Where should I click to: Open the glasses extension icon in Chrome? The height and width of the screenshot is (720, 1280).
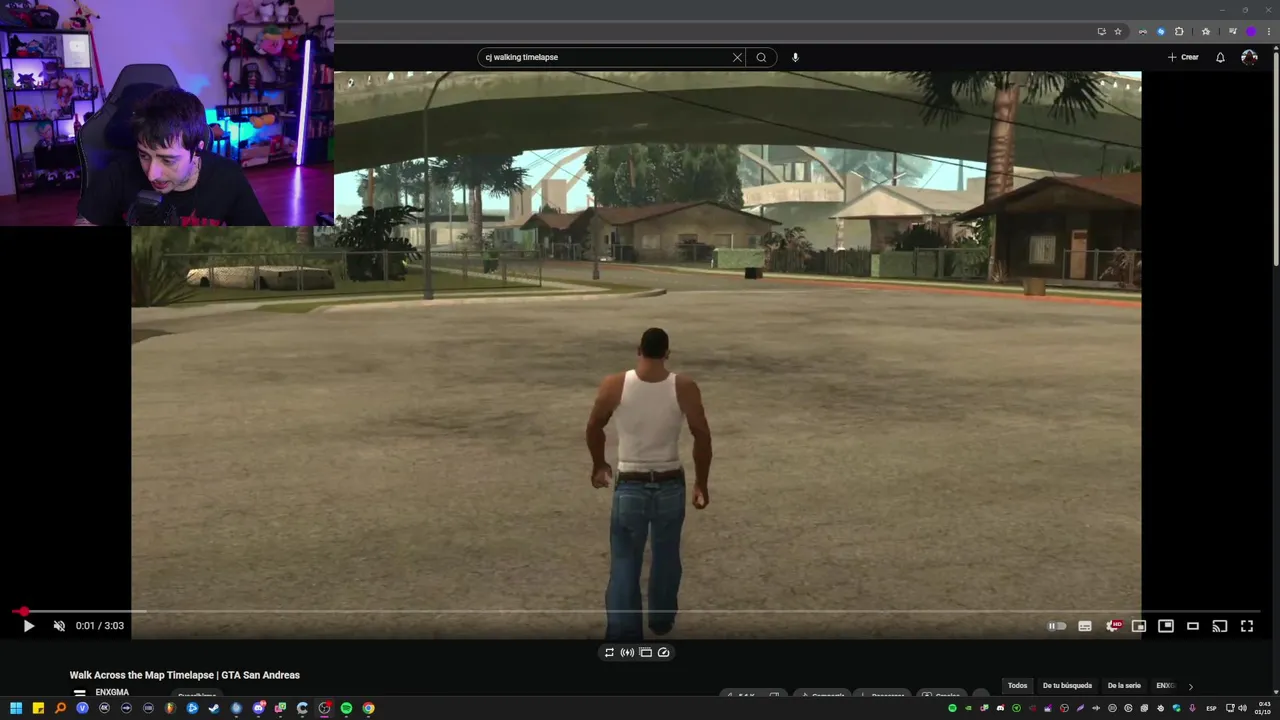click(x=1143, y=32)
